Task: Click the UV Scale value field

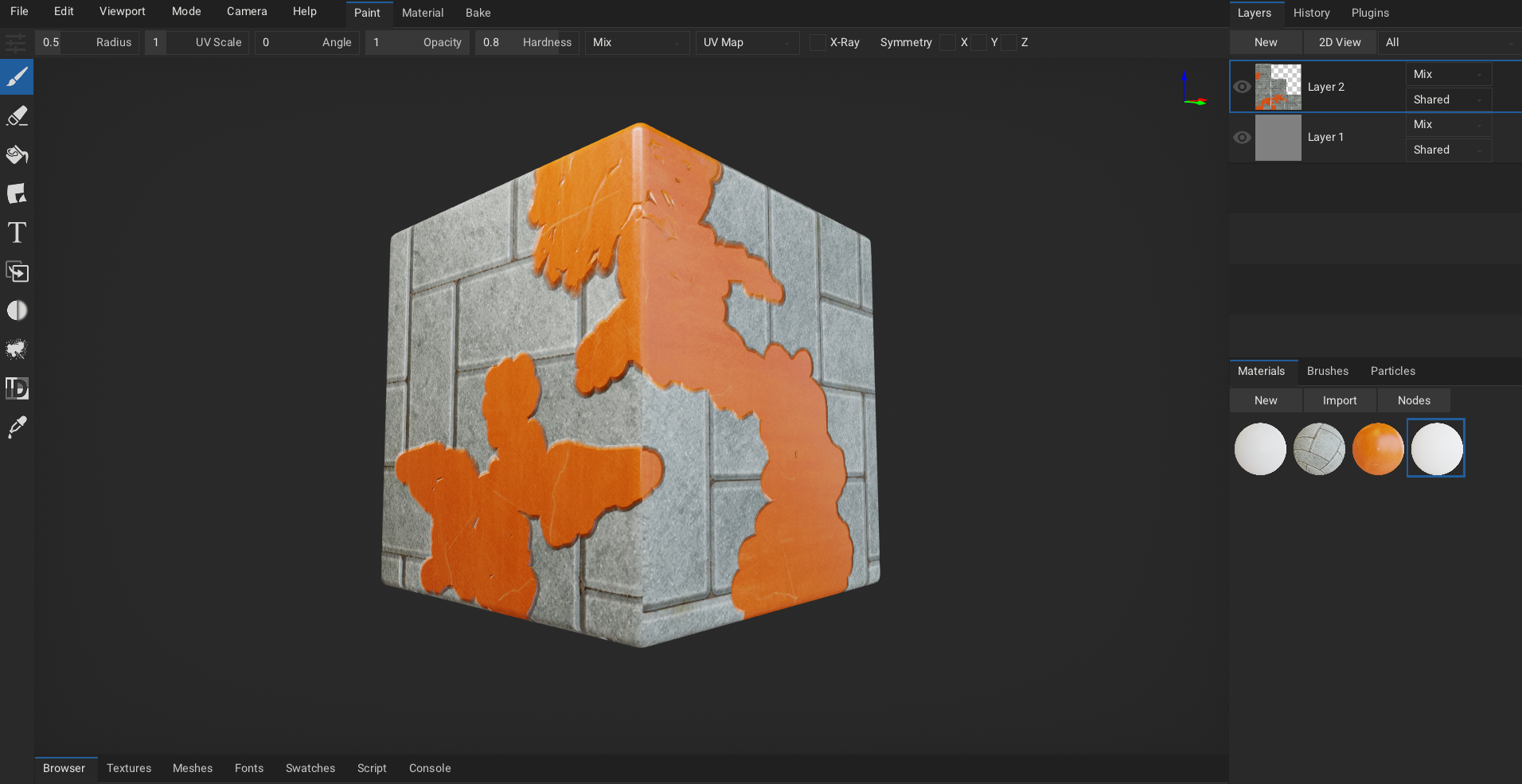Action: [197, 42]
